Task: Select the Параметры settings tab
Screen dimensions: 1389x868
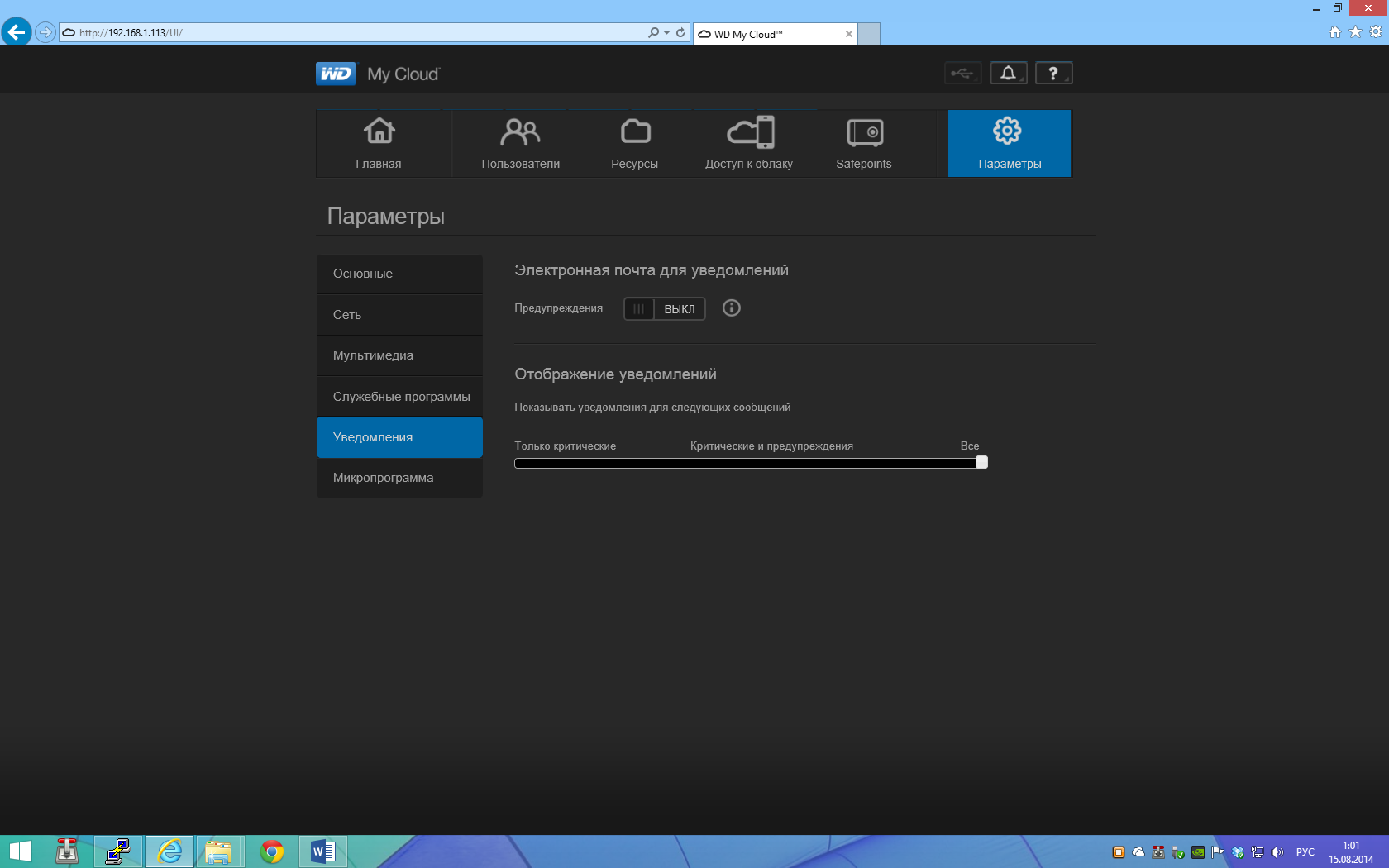Action: click(1010, 144)
